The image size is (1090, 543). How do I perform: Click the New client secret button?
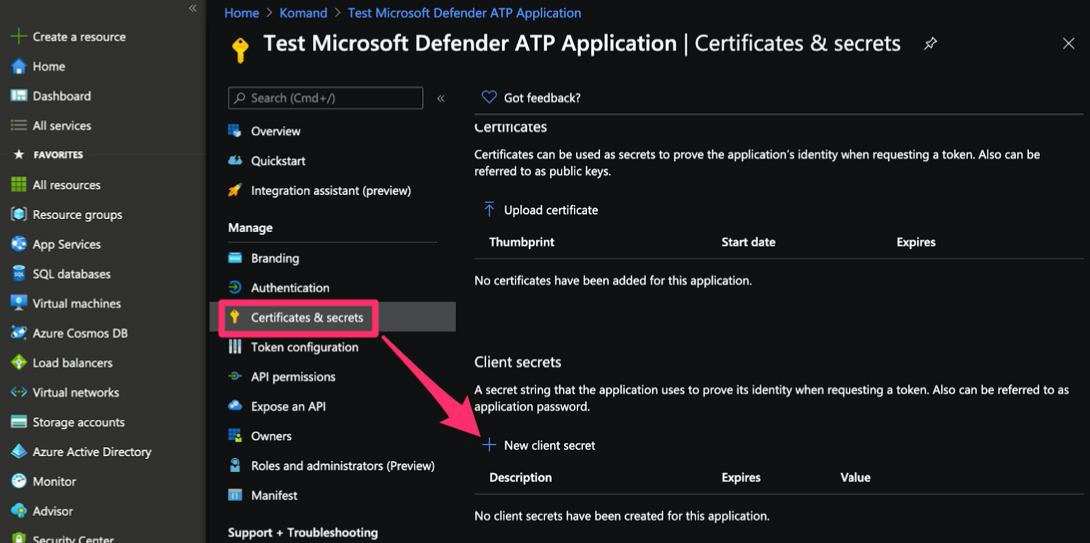(x=539, y=446)
